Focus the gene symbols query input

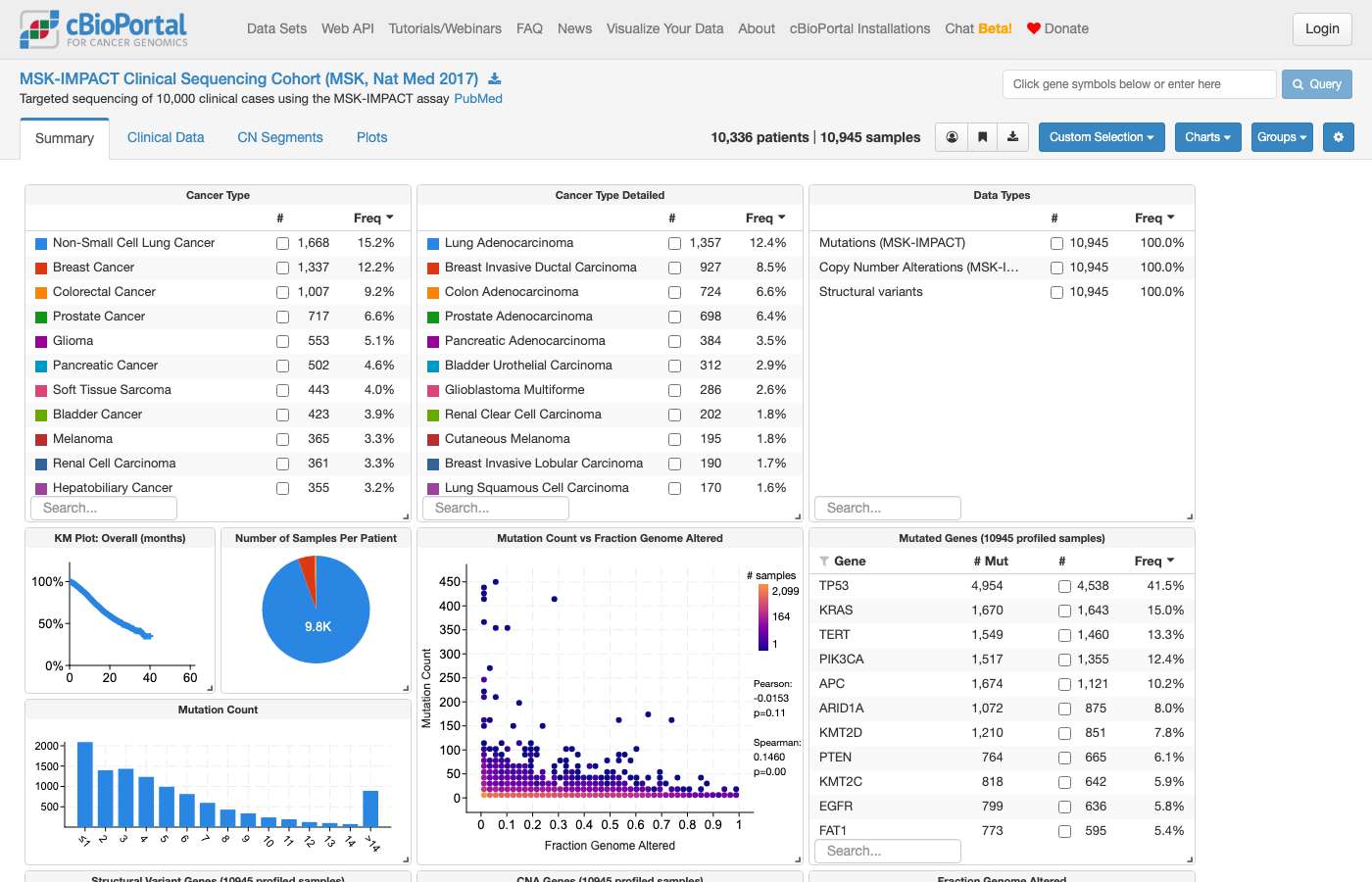pyautogui.click(x=1139, y=84)
